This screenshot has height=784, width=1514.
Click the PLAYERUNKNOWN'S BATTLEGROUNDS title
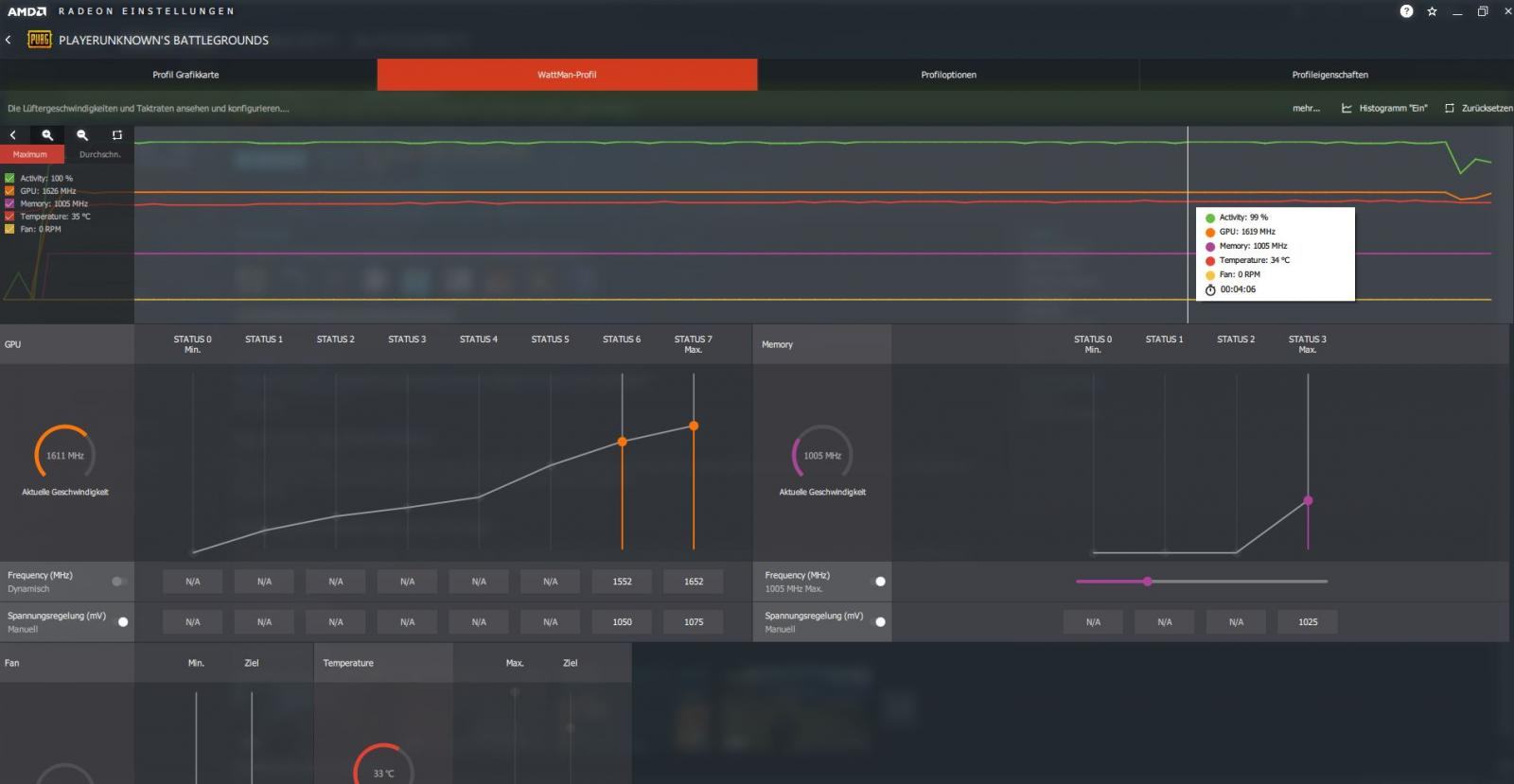[x=164, y=41]
